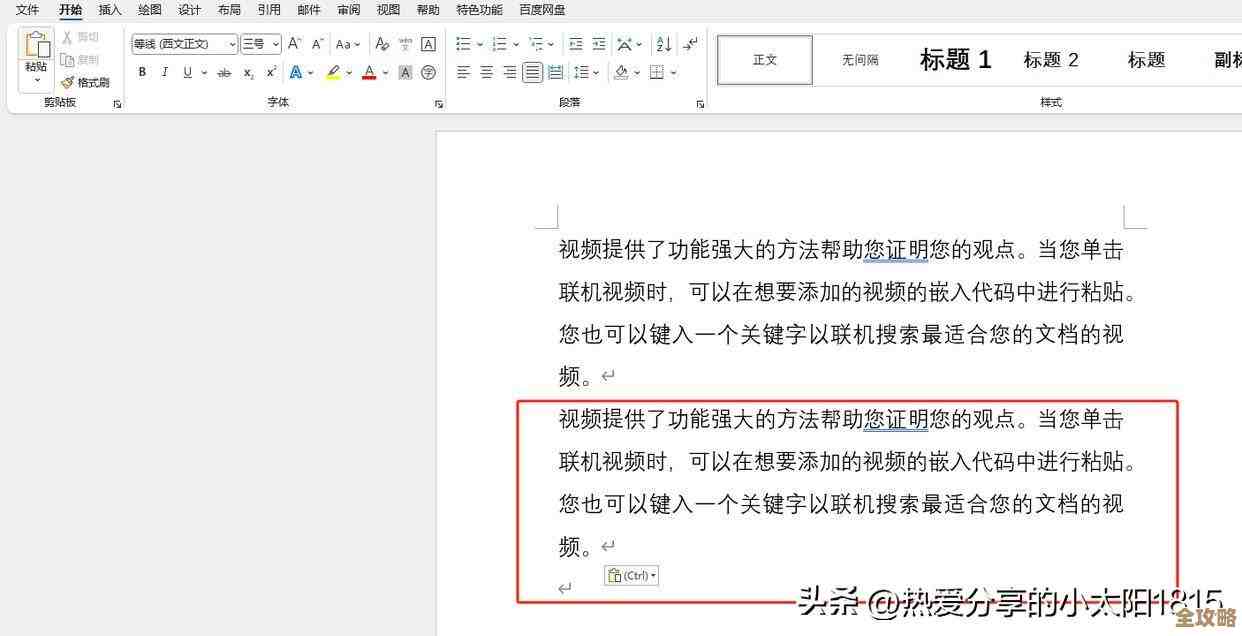The width and height of the screenshot is (1242, 636).
Task: Open the font color red swatch
Action: click(368, 72)
